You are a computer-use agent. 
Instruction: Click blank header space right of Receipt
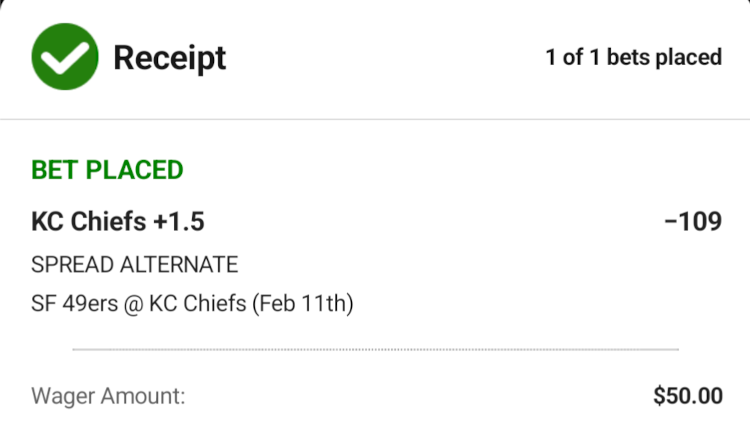tap(380, 58)
